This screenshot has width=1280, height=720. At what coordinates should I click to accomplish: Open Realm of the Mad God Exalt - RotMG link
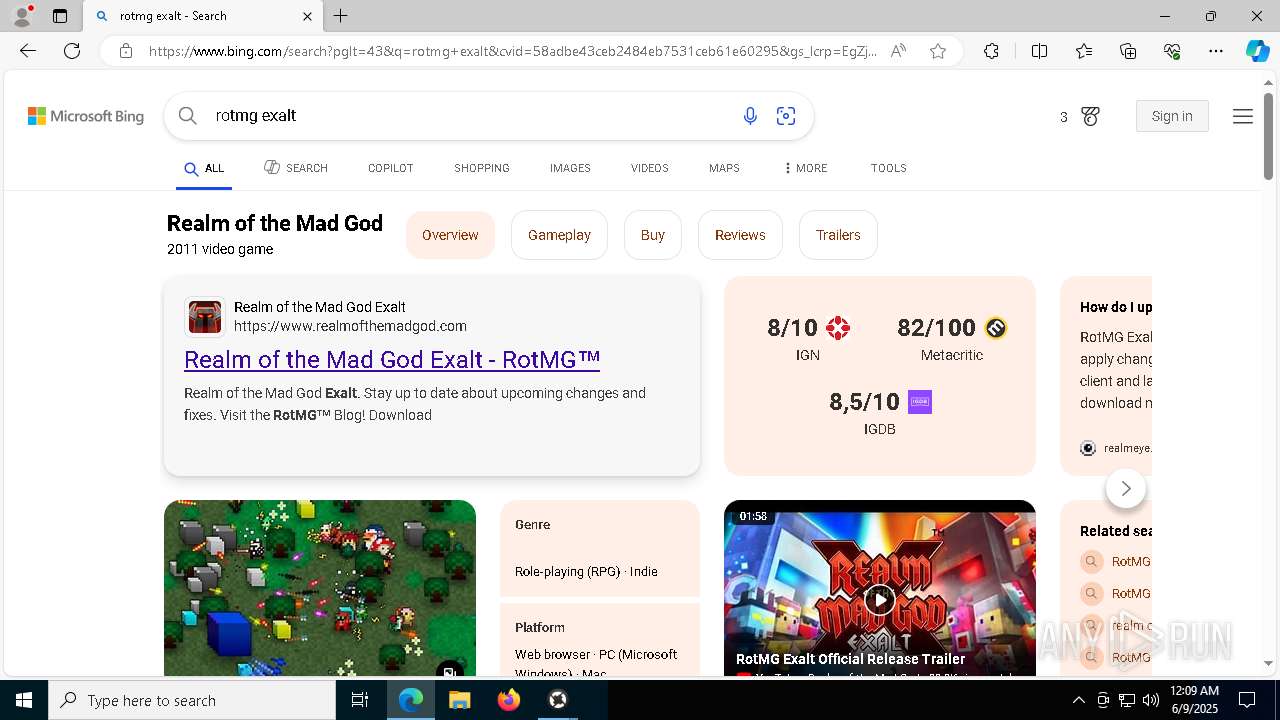click(x=392, y=359)
